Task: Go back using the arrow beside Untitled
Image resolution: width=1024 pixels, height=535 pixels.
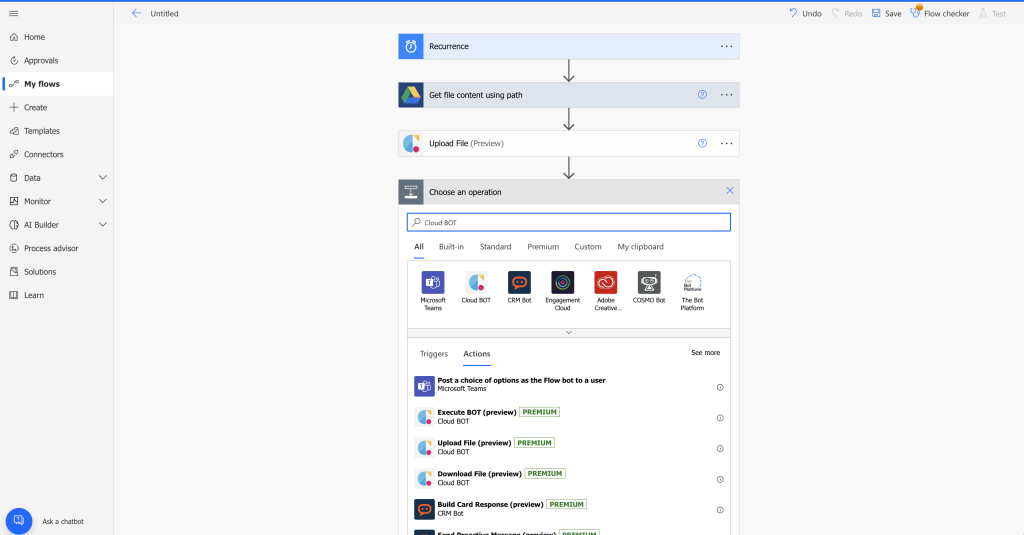Action: tap(136, 13)
